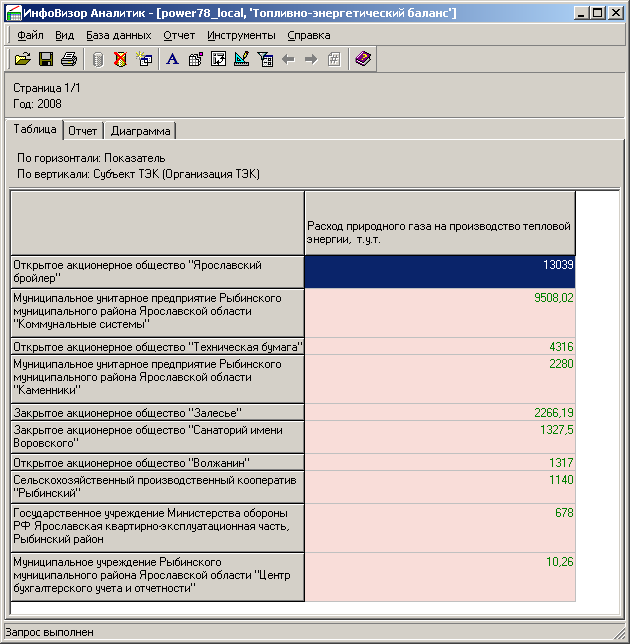The width and height of the screenshot is (630, 644).
Task: Click row header "Санаторий имени Воровского"
Action: pos(158,437)
